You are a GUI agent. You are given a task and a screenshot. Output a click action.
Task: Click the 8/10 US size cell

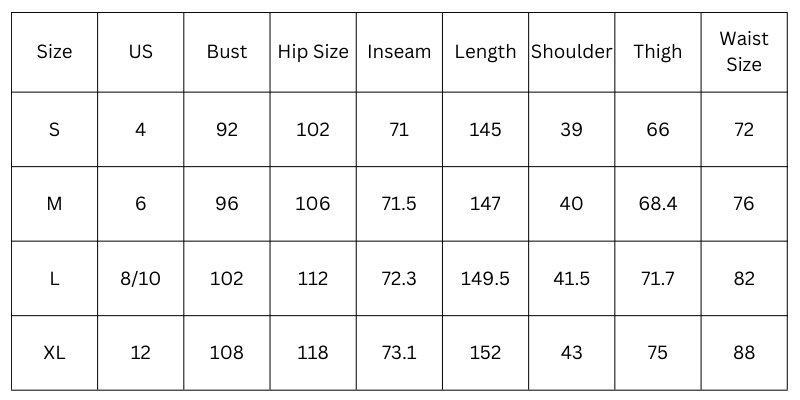pos(141,279)
